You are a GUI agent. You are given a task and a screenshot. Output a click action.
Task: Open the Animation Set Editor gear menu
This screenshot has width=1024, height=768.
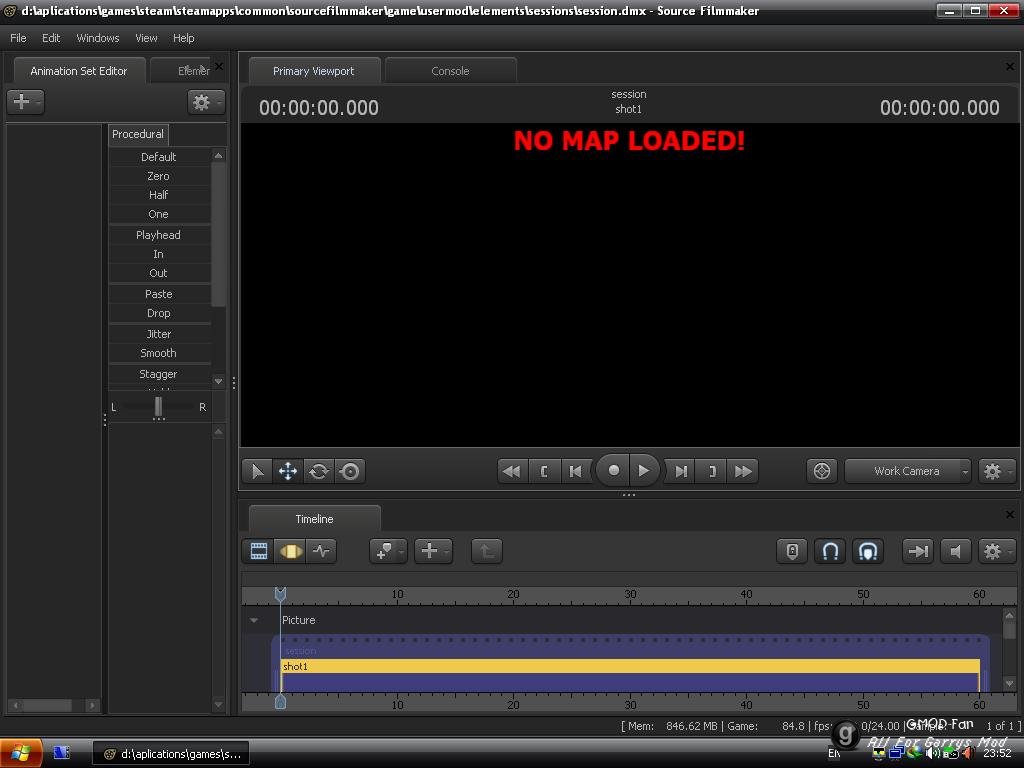pos(206,102)
